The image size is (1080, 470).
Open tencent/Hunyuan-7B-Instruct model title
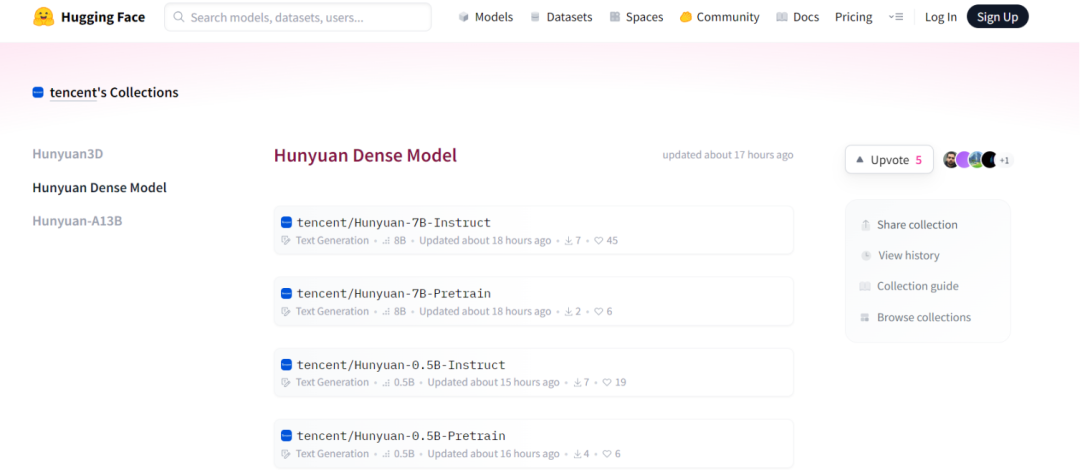click(393, 222)
